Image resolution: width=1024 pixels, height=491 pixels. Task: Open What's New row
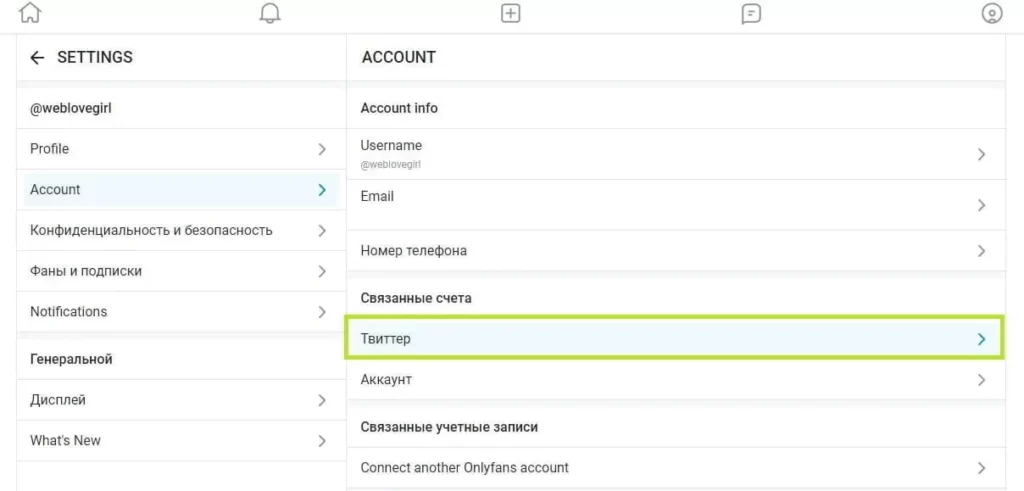click(181, 441)
